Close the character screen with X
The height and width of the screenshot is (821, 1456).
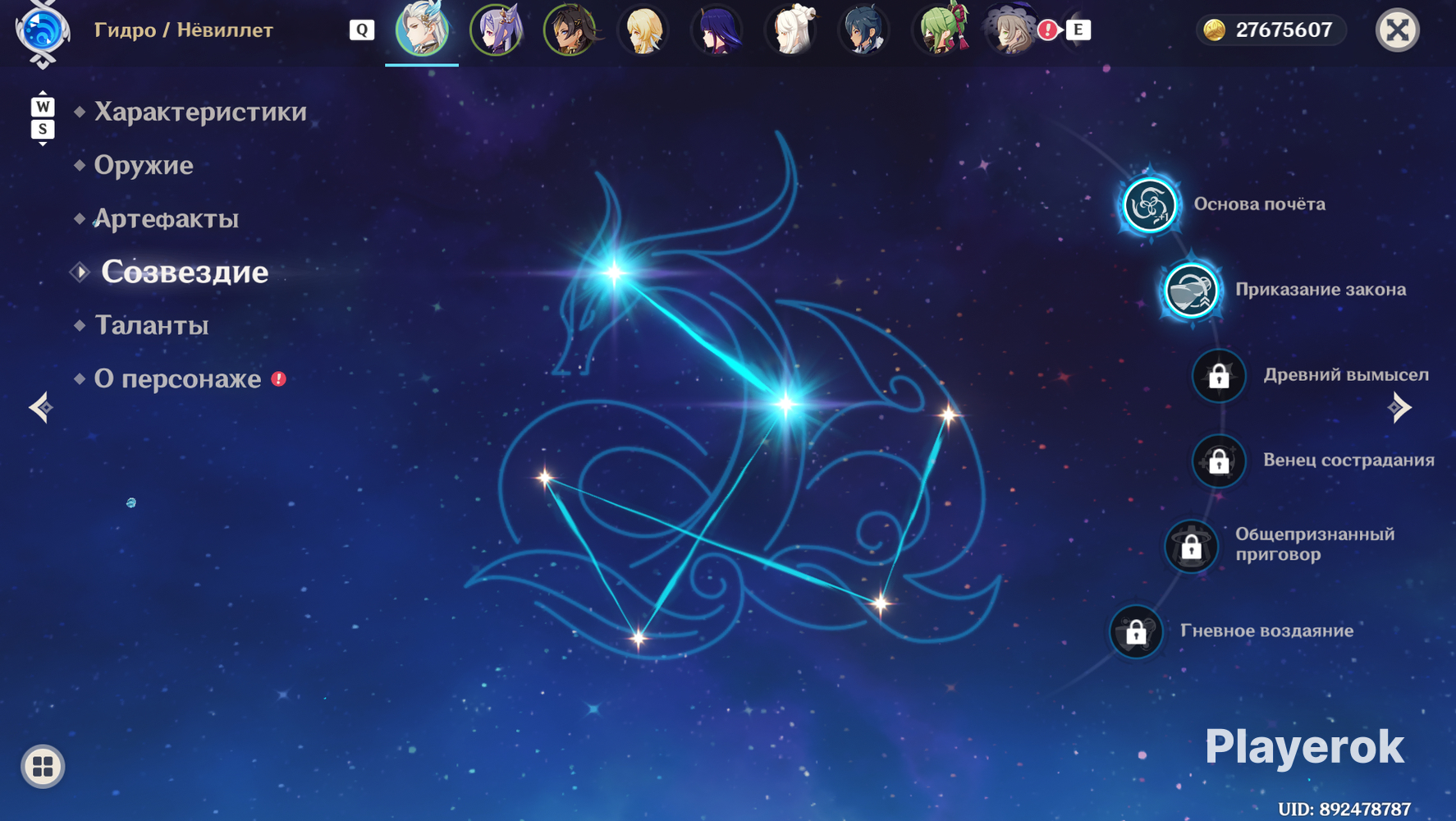[1397, 30]
